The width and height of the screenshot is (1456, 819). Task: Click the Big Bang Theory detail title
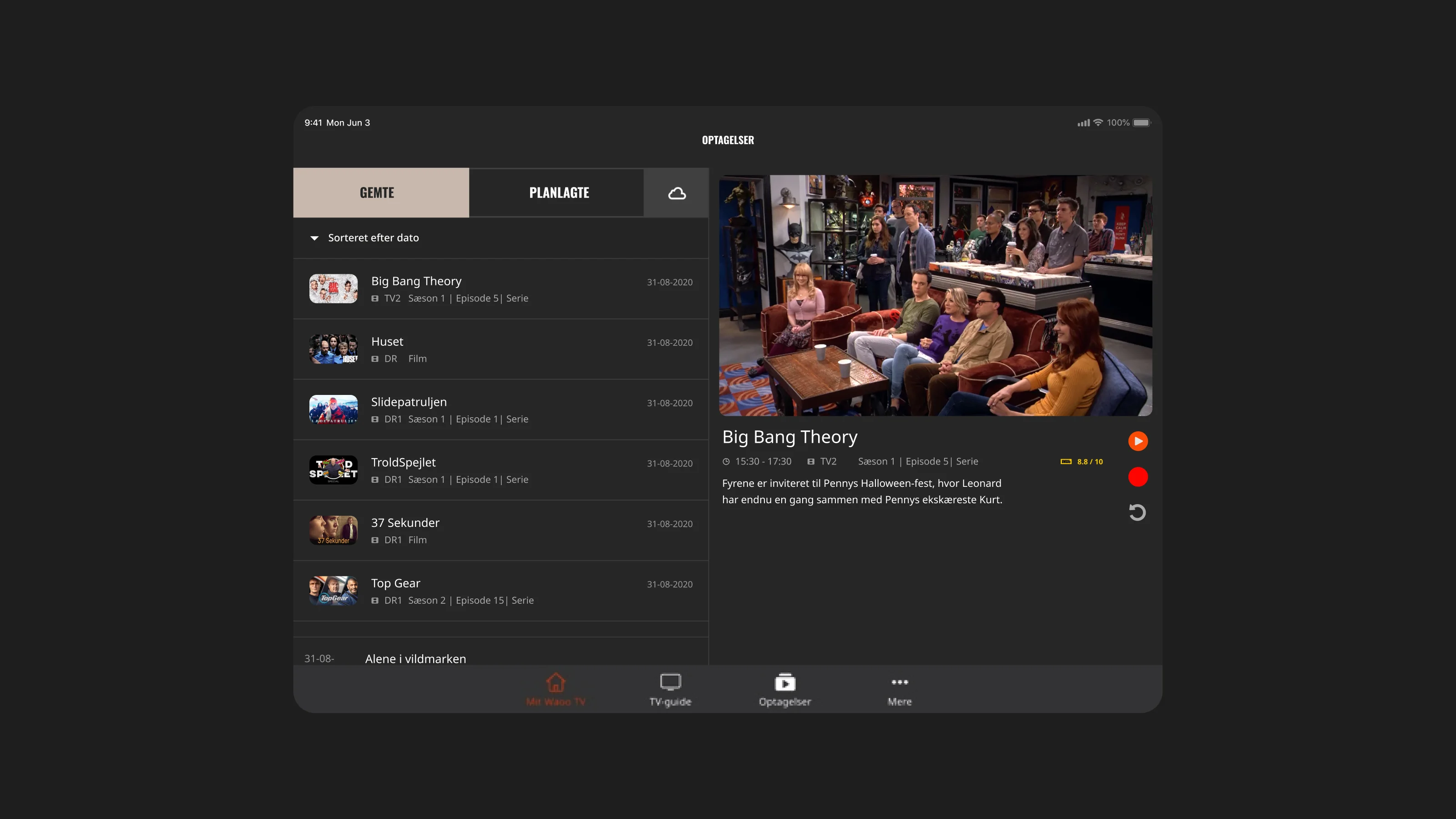[x=789, y=437]
